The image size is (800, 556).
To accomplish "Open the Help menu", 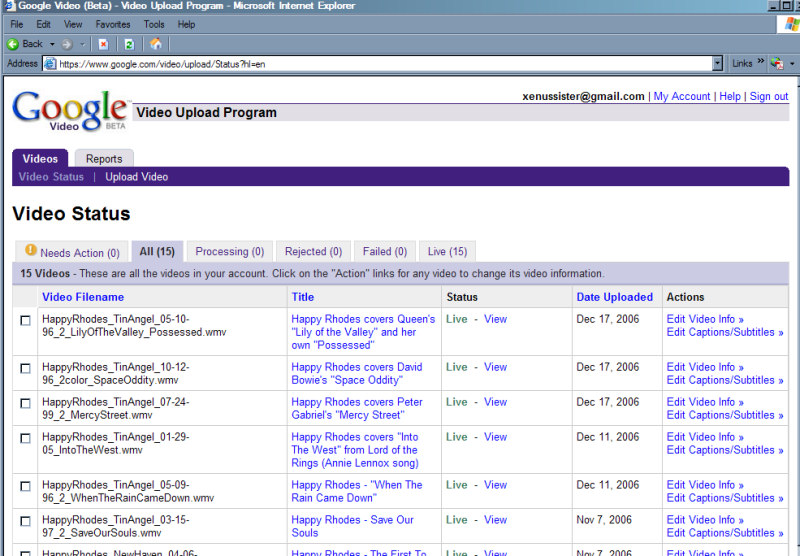I will point(186,24).
